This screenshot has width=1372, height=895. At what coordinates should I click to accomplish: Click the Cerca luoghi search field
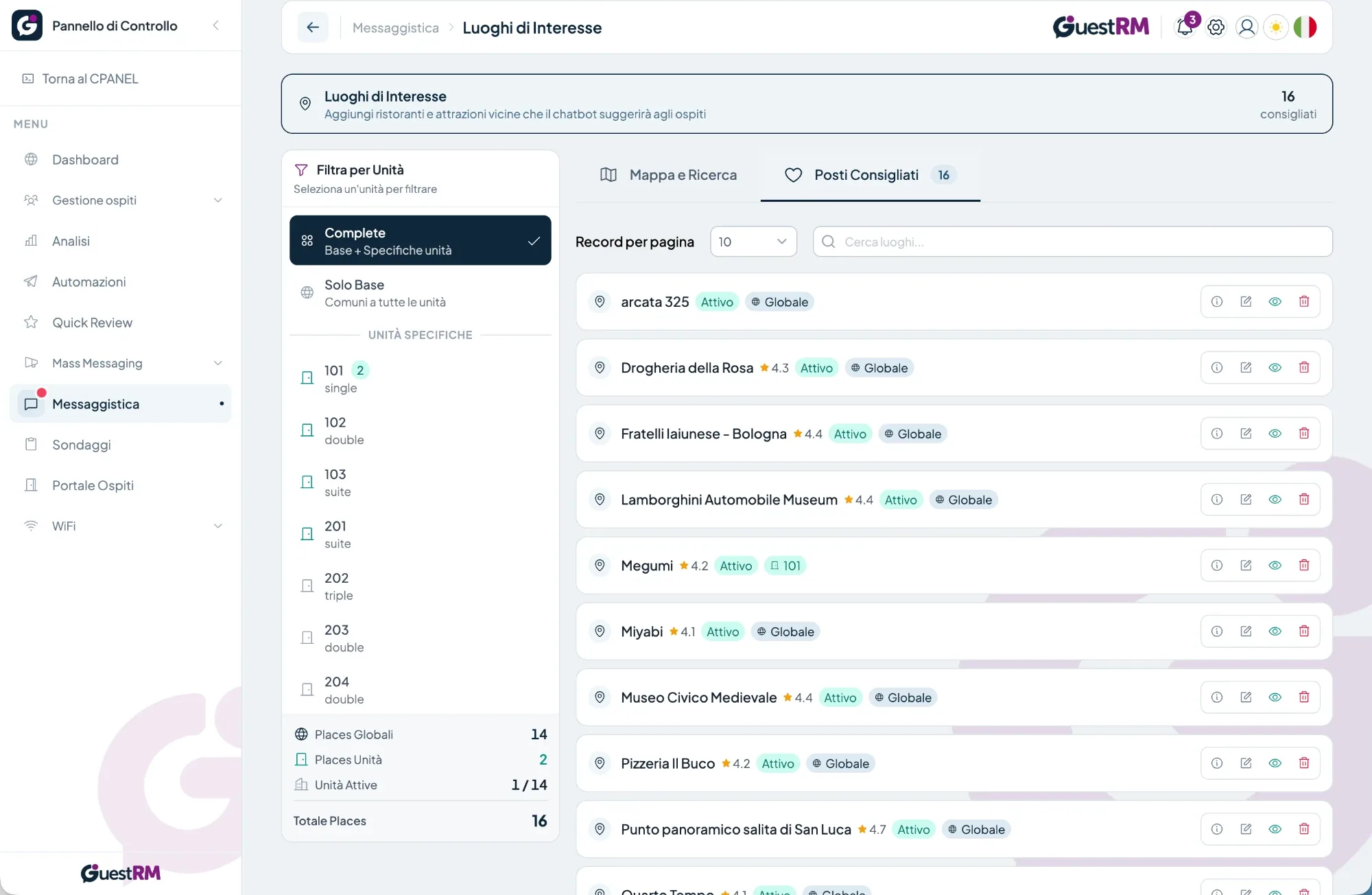[1073, 242]
